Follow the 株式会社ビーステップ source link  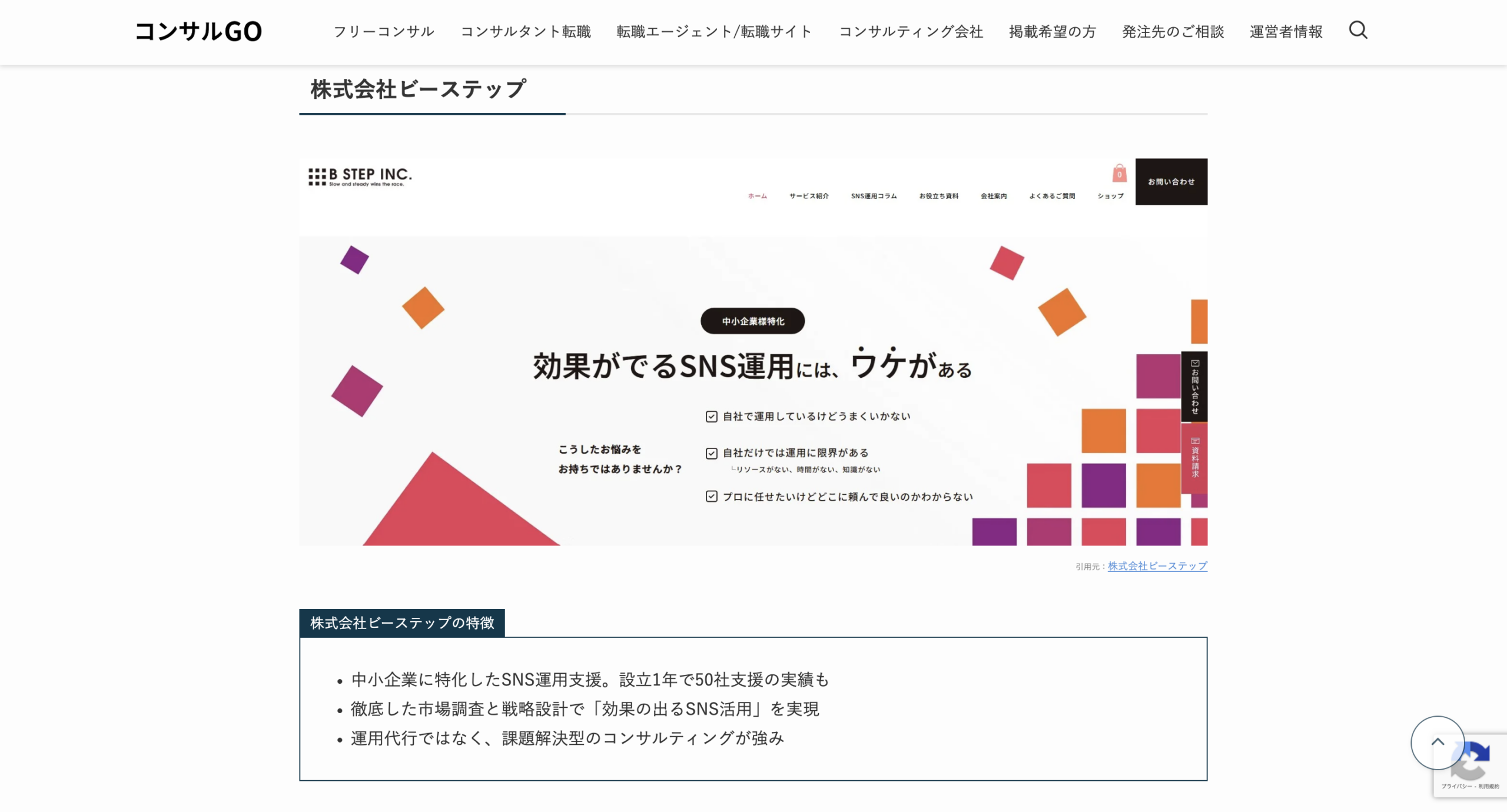pyautogui.click(x=1157, y=566)
